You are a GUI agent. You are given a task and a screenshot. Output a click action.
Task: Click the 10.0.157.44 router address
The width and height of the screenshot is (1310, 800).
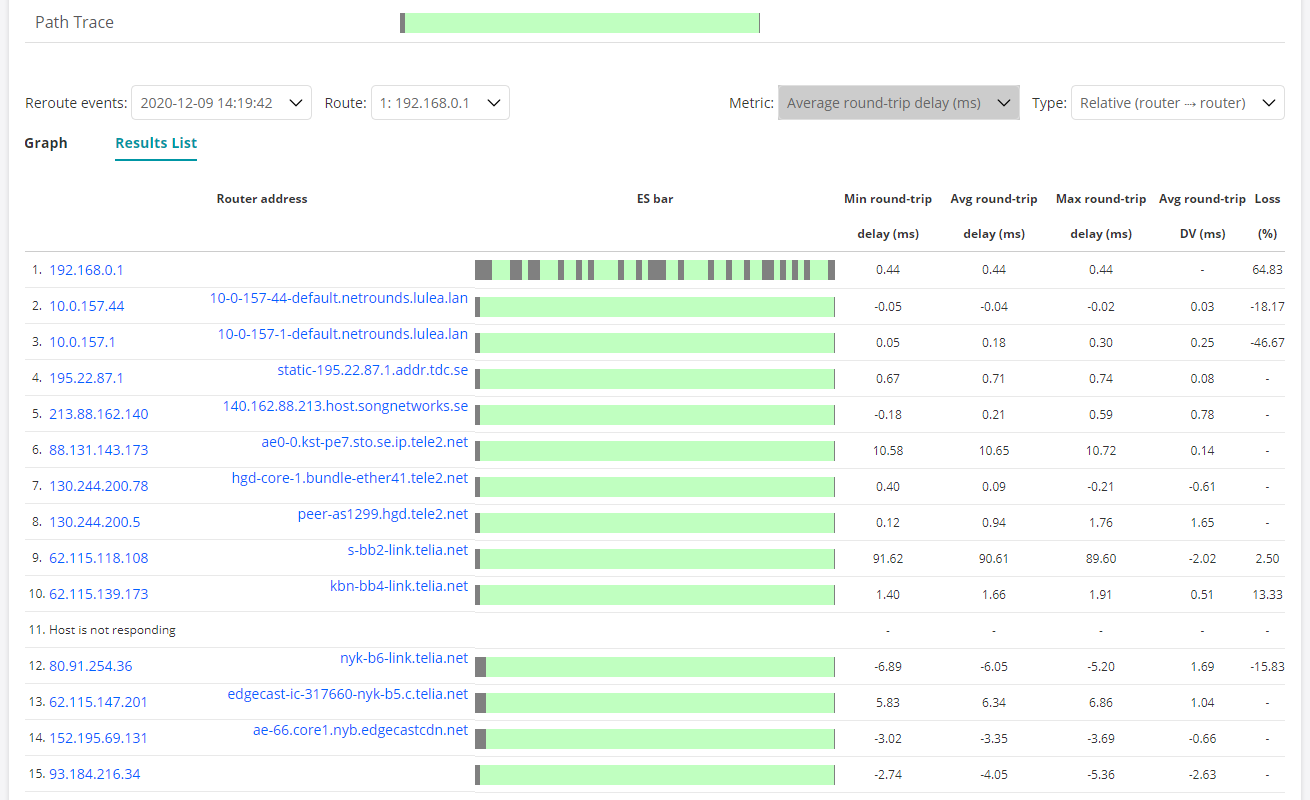[x=86, y=306]
